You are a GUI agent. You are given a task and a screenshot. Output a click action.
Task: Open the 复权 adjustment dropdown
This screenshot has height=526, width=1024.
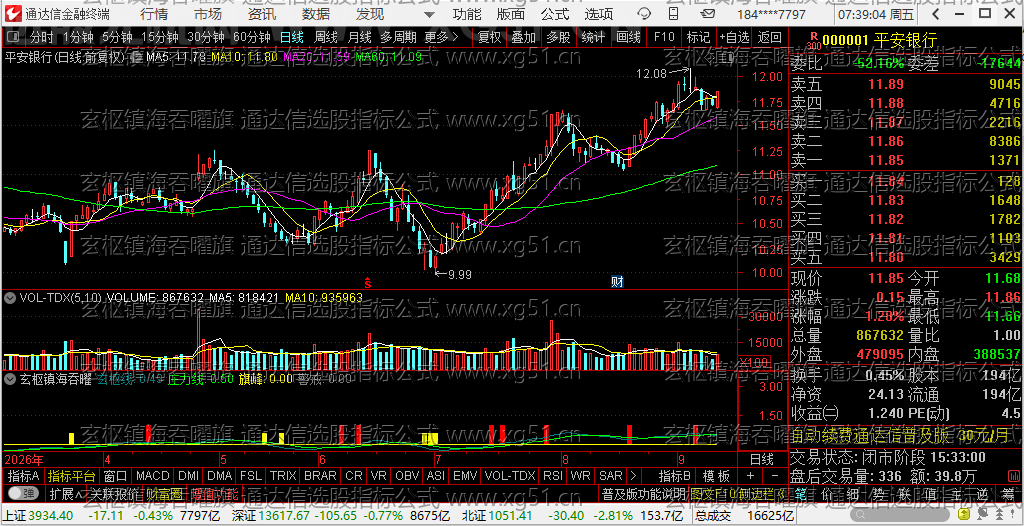(x=489, y=37)
